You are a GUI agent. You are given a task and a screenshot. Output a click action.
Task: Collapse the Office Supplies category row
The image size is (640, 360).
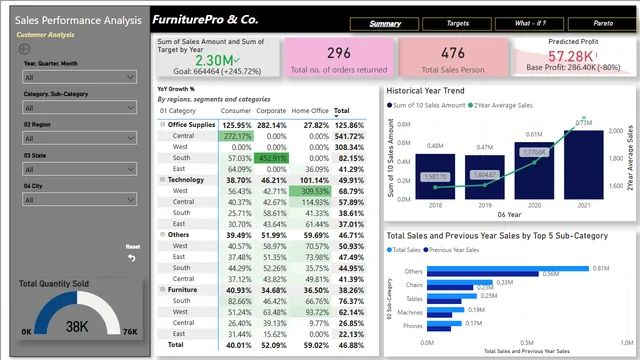click(x=162, y=124)
